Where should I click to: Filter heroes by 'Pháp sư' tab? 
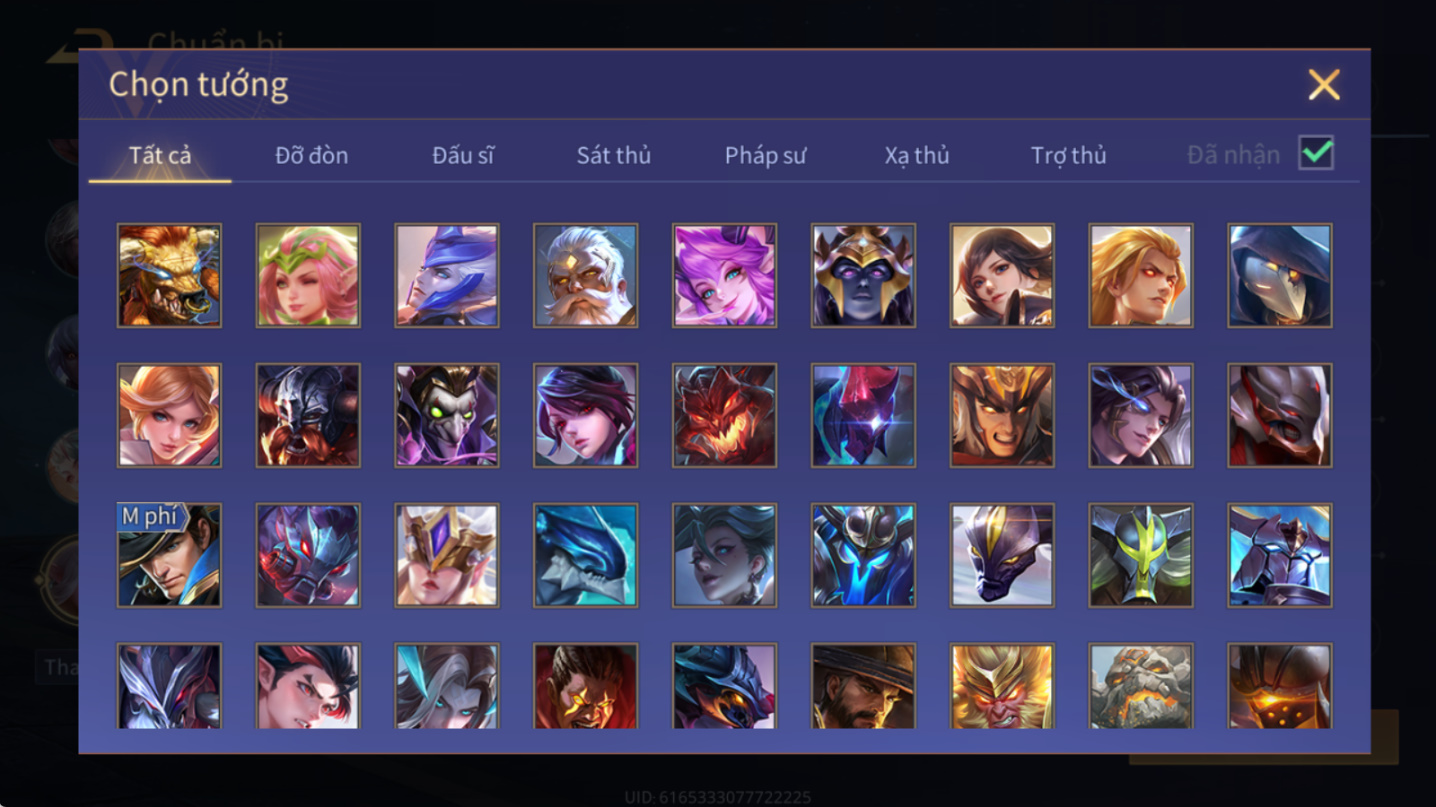click(766, 156)
